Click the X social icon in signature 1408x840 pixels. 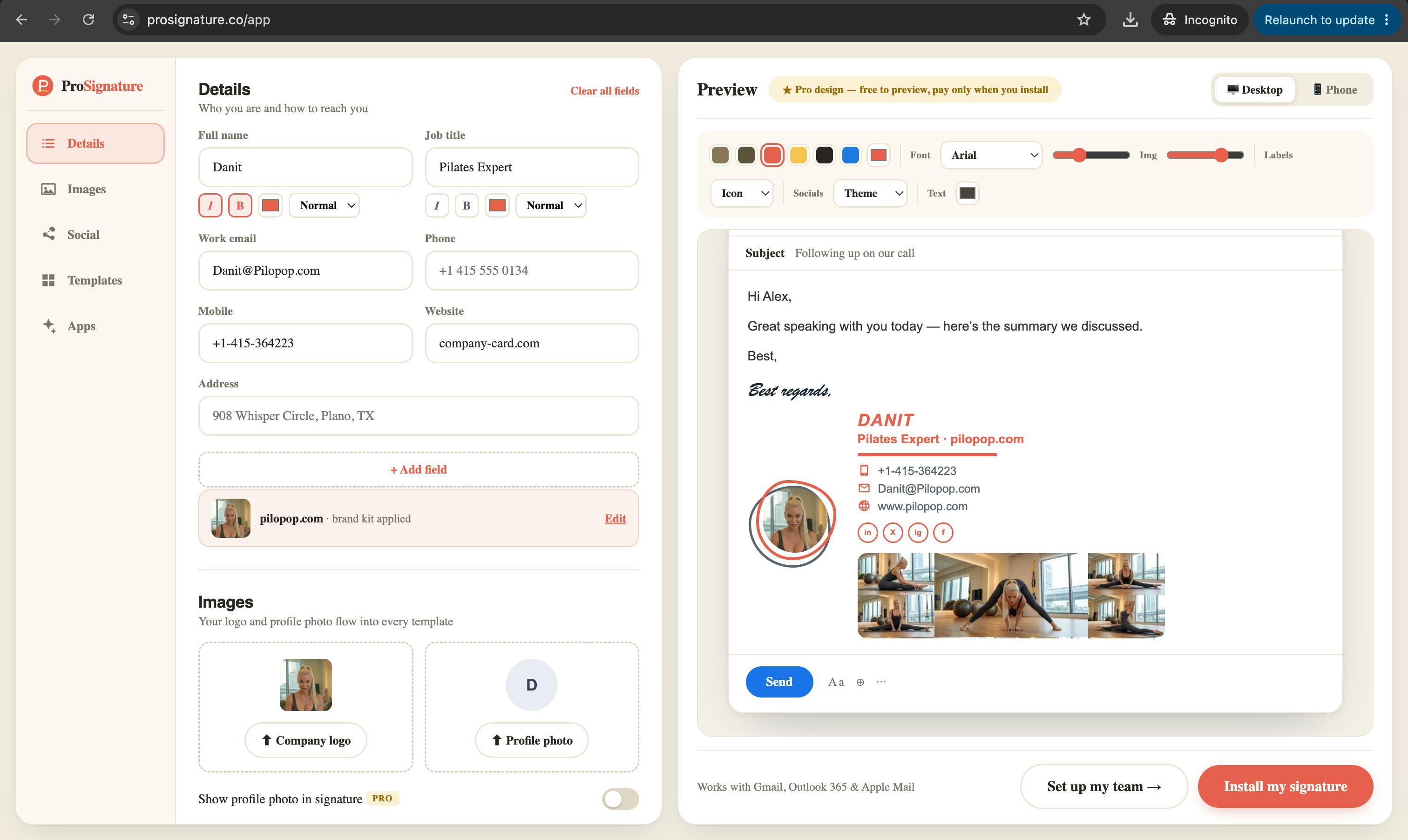(x=893, y=532)
